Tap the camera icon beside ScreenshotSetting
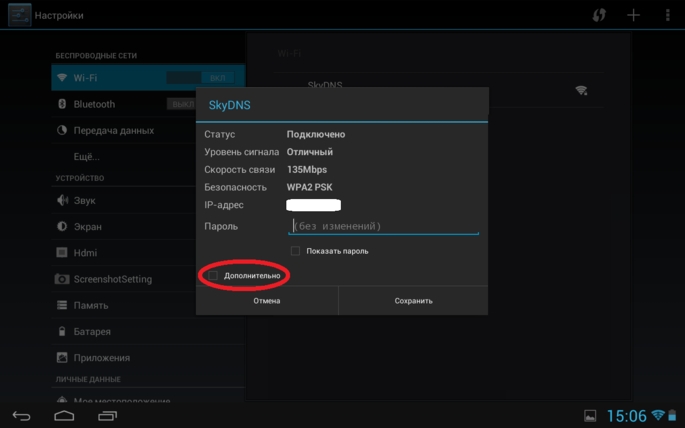Viewport: 685px width, 428px height. 62,279
